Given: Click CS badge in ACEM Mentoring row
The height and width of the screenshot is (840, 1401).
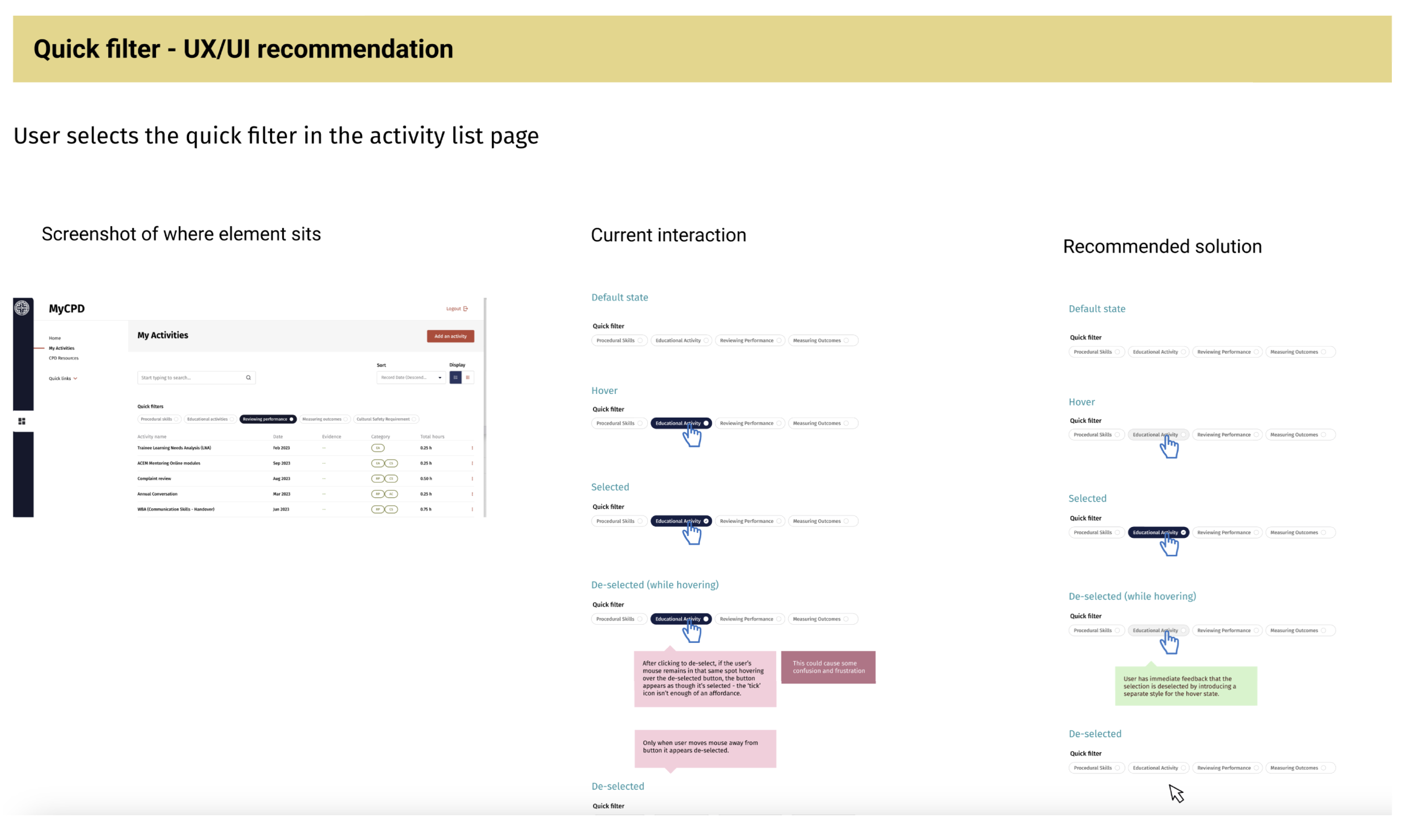Looking at the screenshot, I should (x=392, y=464).
